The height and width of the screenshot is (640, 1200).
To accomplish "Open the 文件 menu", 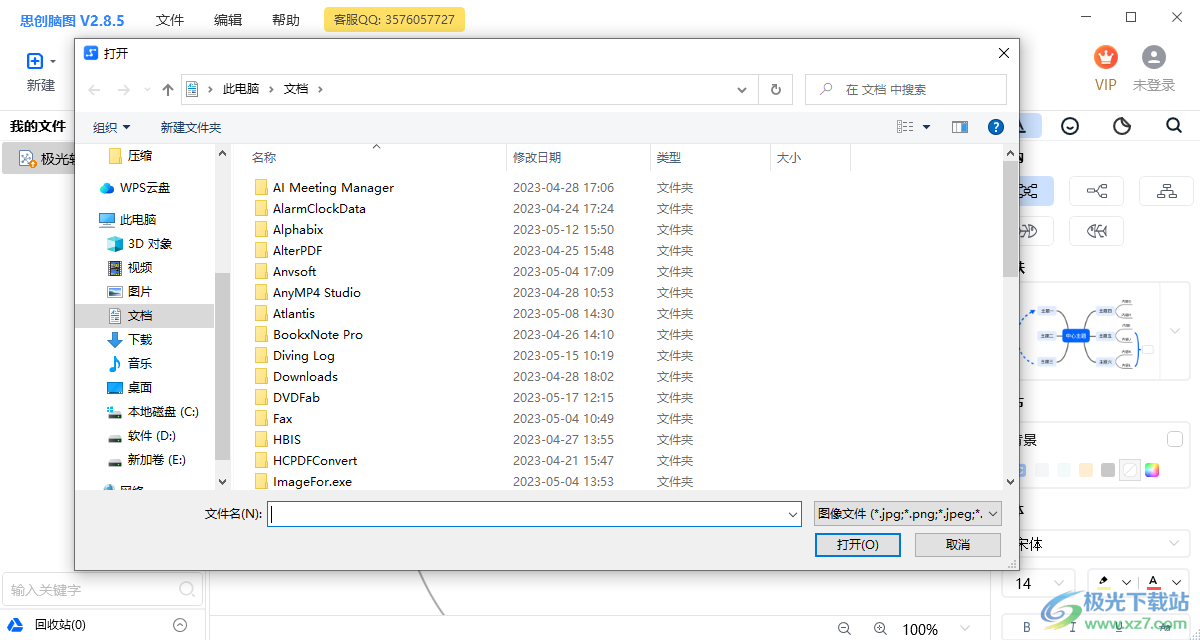I will point(170,20).
